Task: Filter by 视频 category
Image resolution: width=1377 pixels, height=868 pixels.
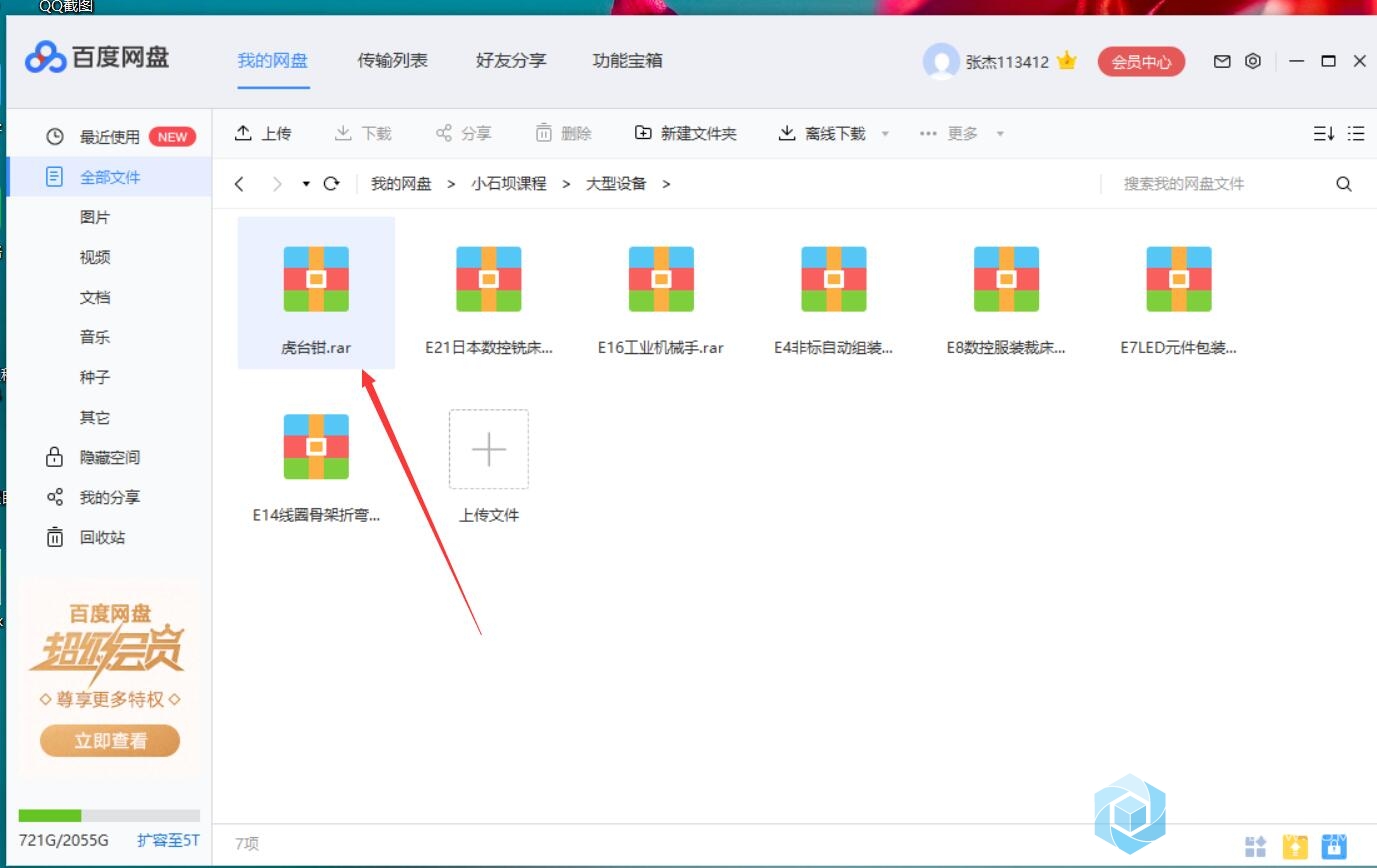Action: coord(95,257)
